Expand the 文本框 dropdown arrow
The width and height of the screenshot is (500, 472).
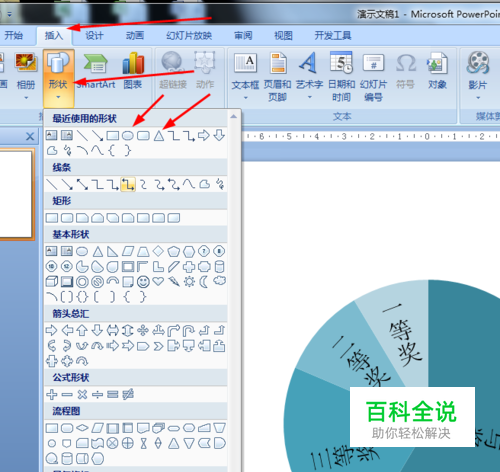click(x=246, y=98)
